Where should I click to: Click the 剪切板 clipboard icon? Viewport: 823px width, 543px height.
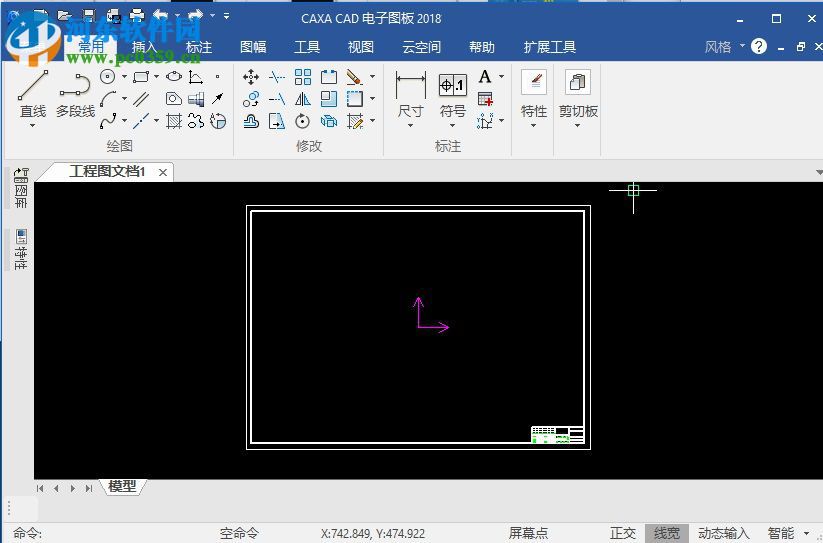(578, 82)
